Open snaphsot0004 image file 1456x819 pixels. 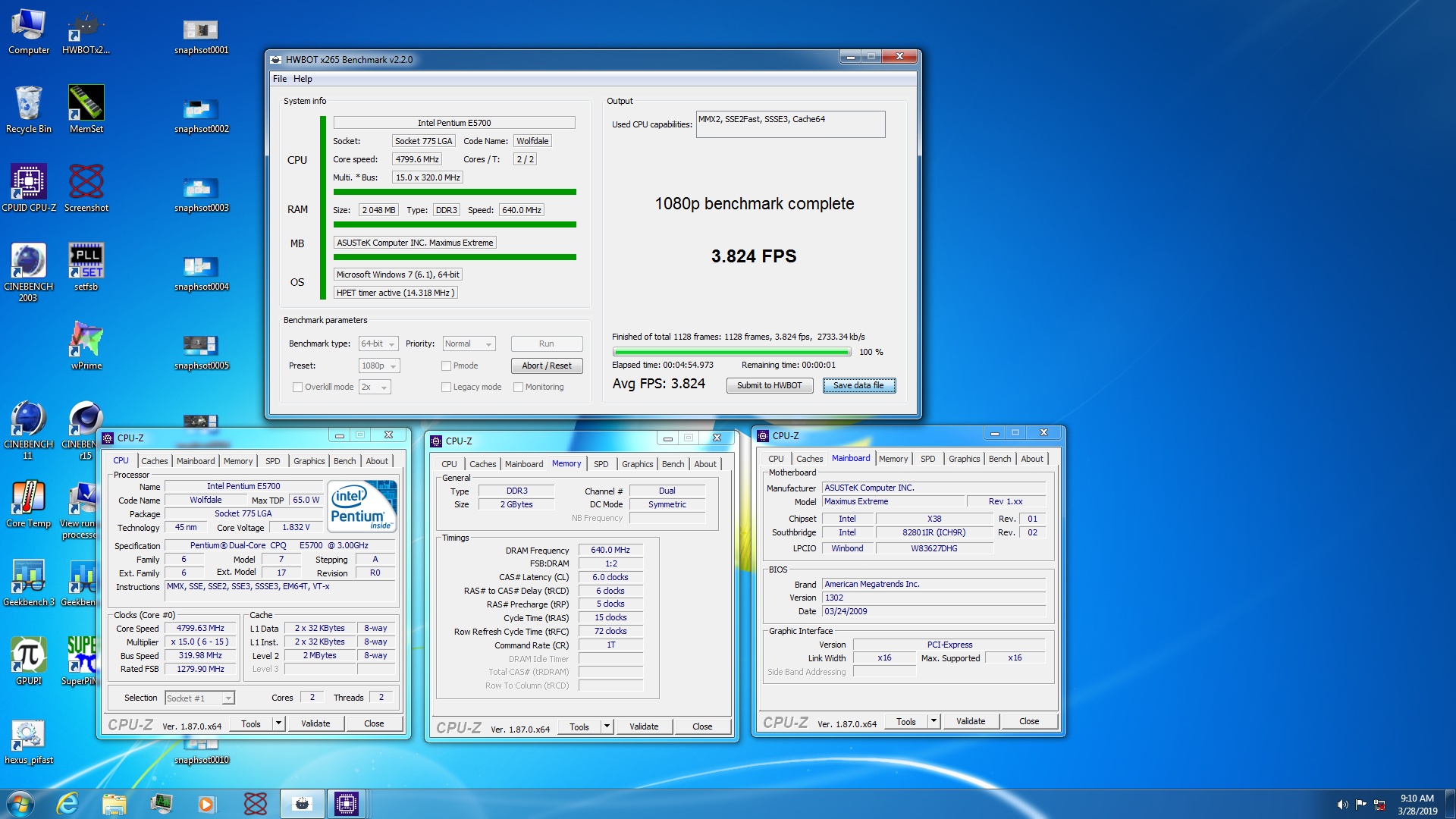201,273
